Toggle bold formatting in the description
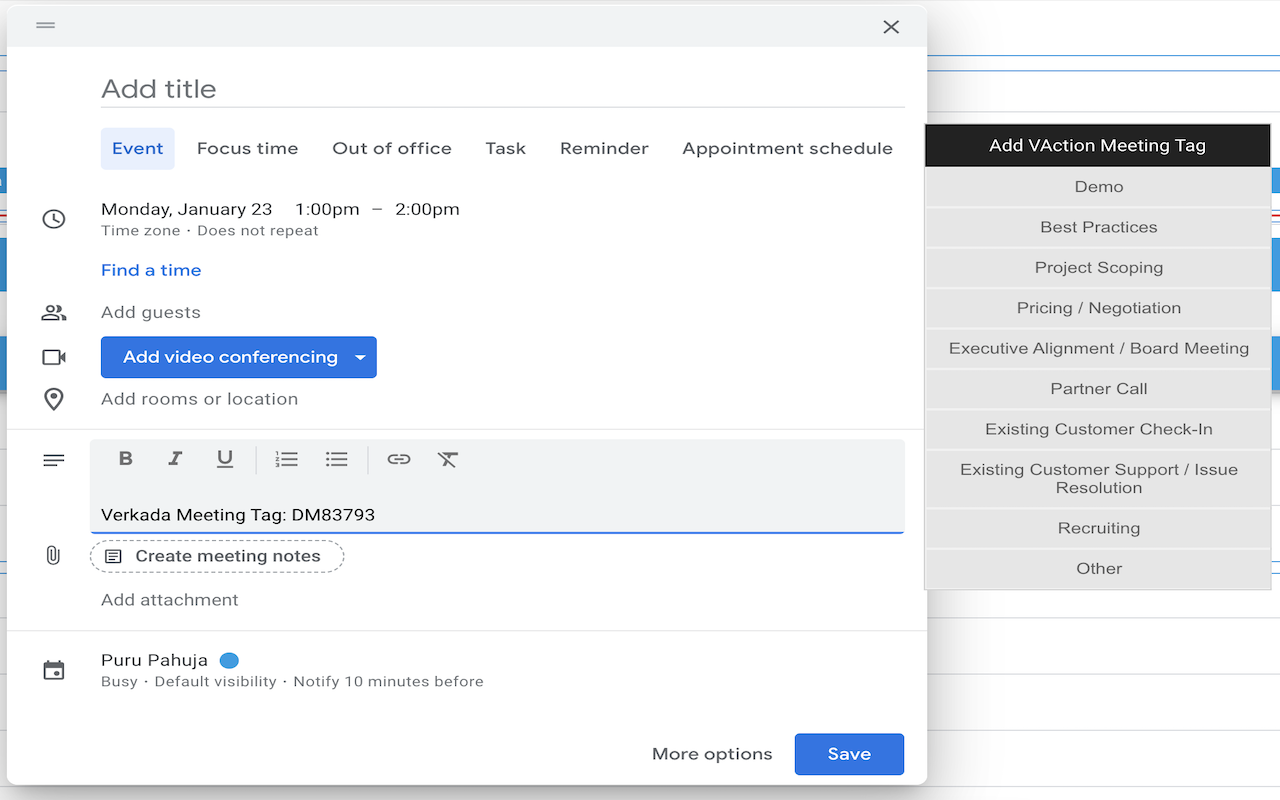Viewport: 1280px width, 800px height. click(x=125, y=459)
